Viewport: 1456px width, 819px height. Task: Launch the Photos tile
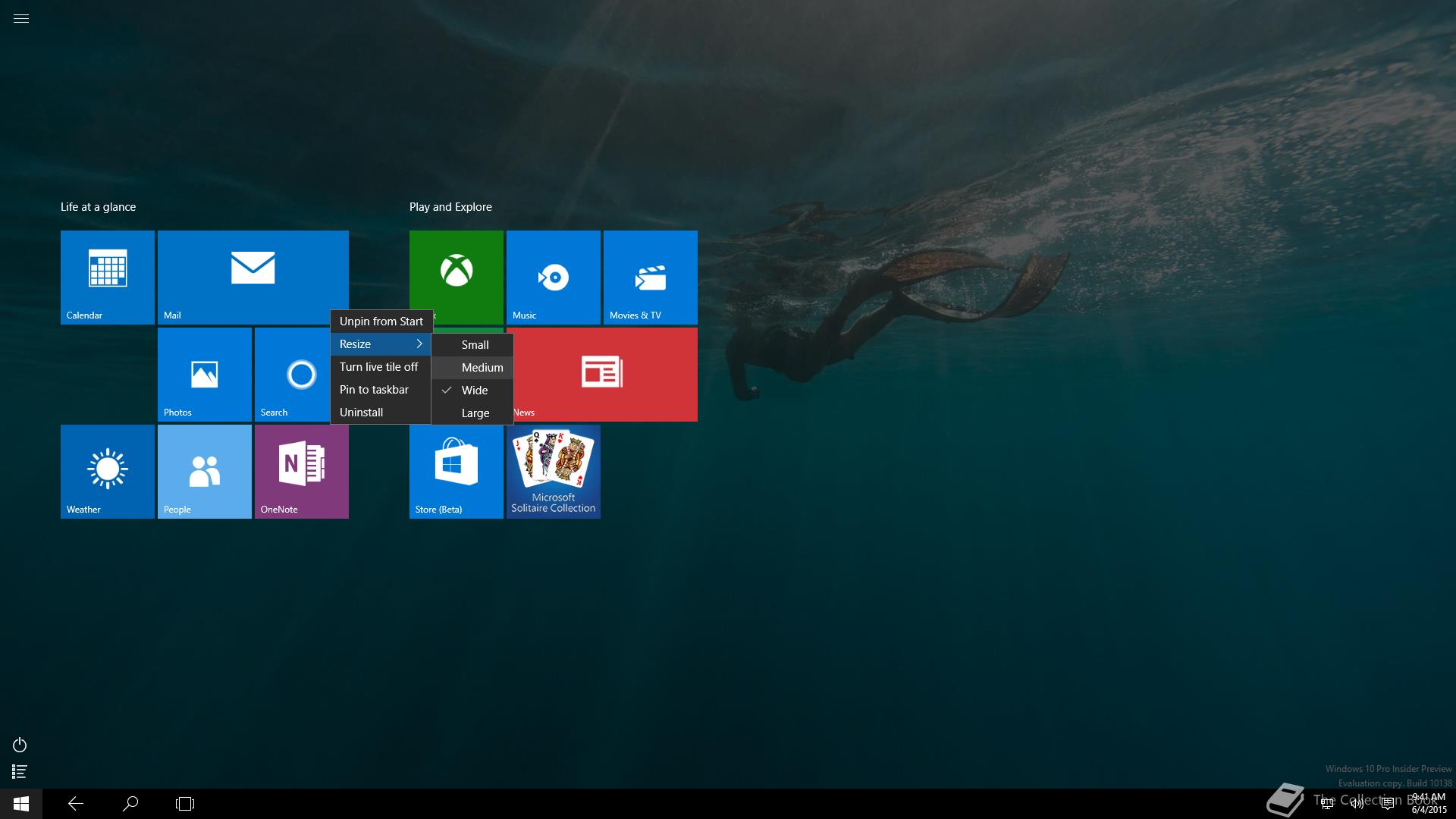(205, 375)
